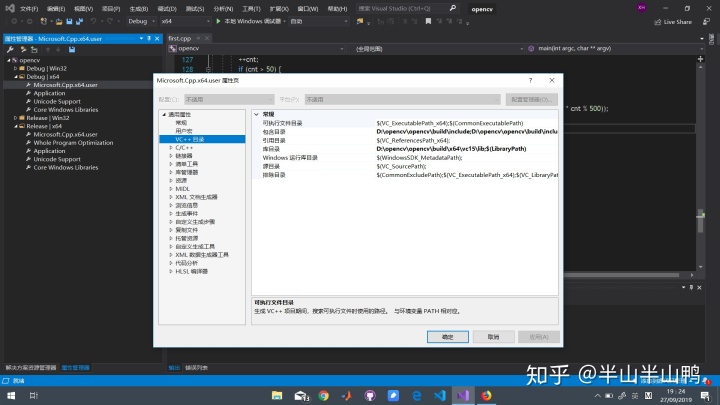Click the bookmark icon in the toolbar
720x405 pixels.
(x=428, y=21)
